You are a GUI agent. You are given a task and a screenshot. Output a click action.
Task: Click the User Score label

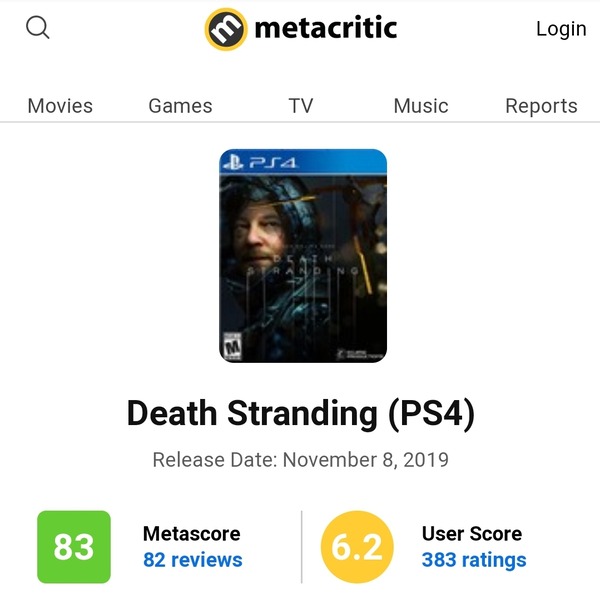(472, 534)
